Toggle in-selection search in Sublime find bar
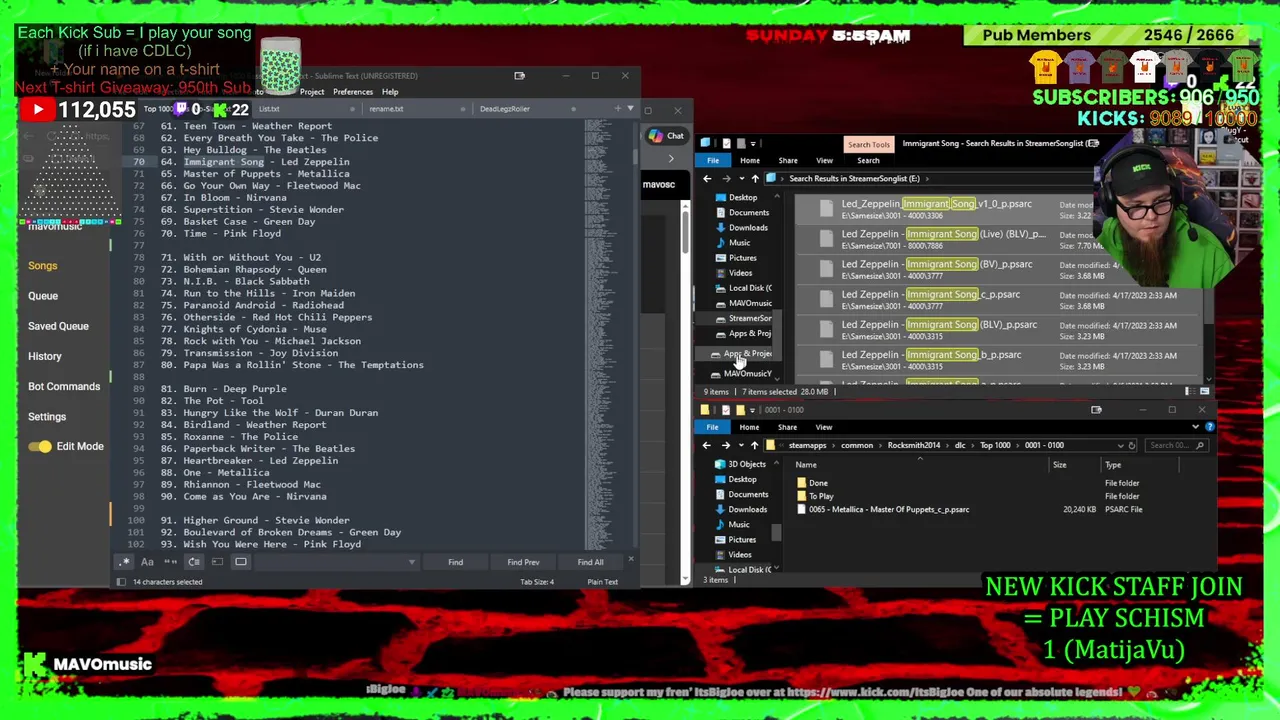 coord(217,562)
